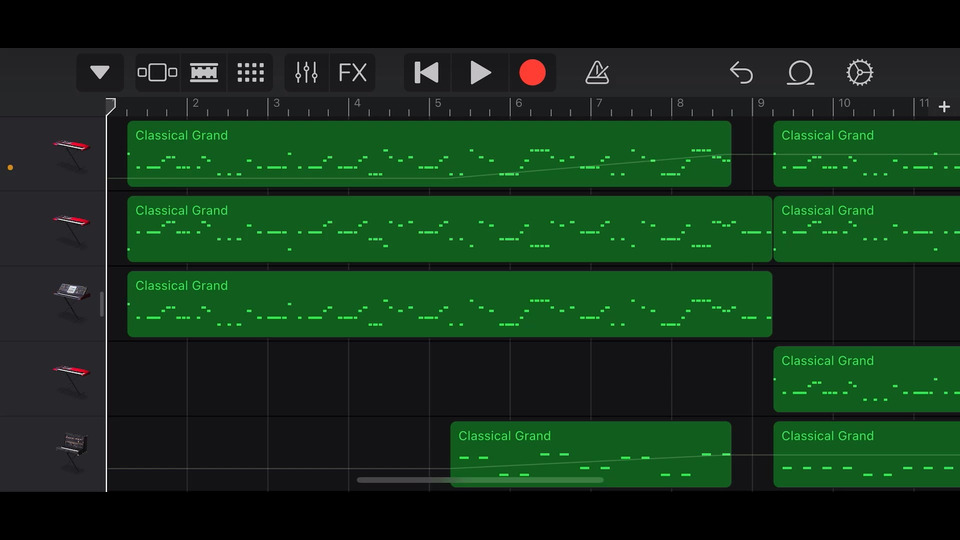Select second track's red keyboard instrument icon
This screenshot has height=540, width=960.
click(72, 229)
